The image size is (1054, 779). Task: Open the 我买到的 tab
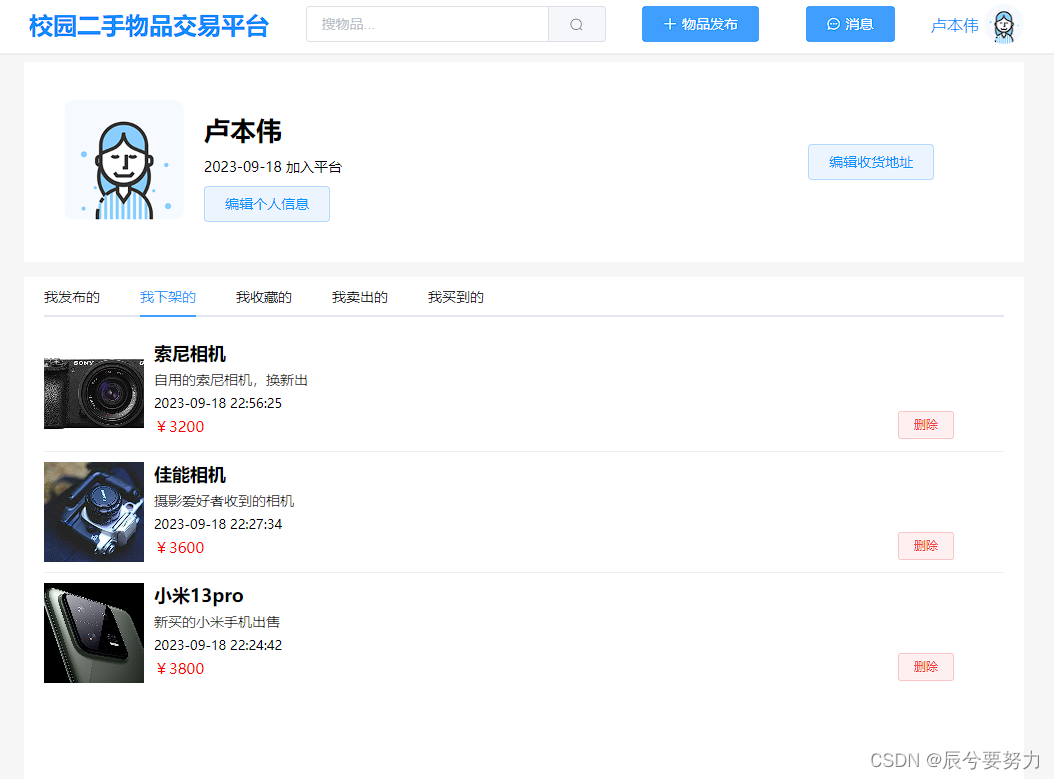[456, 297]
